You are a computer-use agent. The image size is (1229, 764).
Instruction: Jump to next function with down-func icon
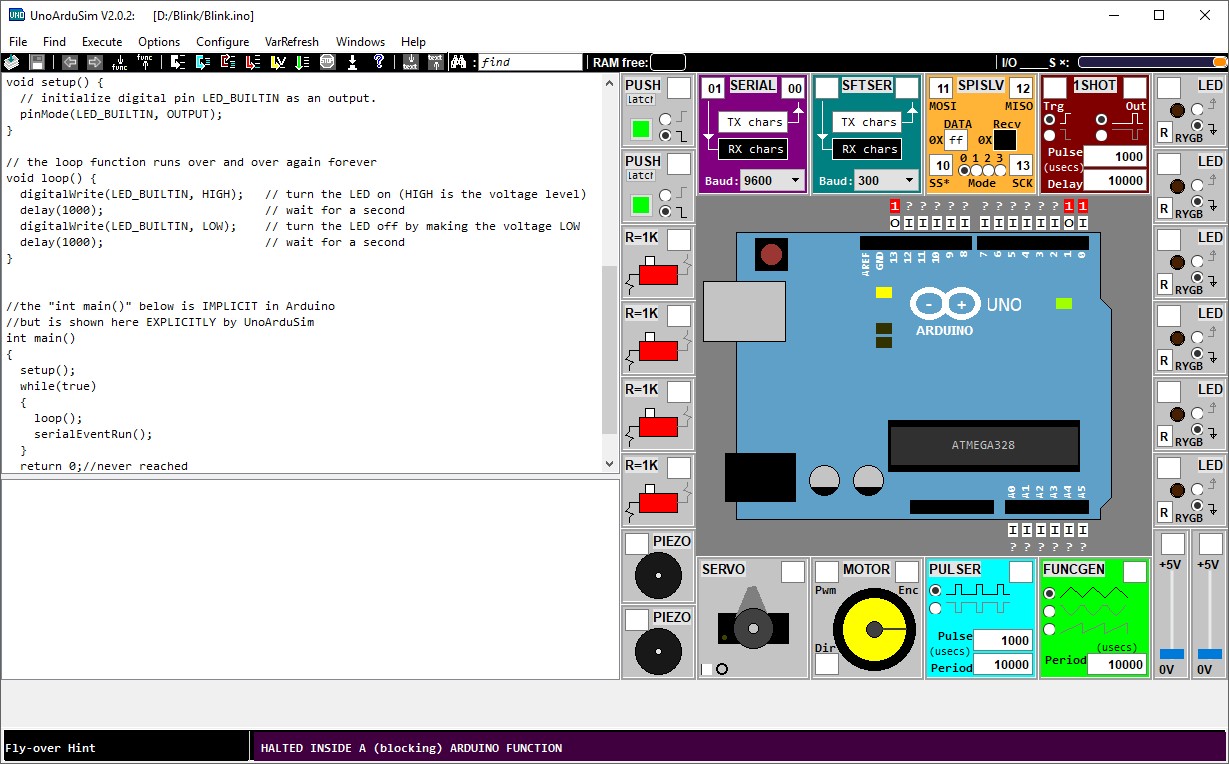point(120,62)
